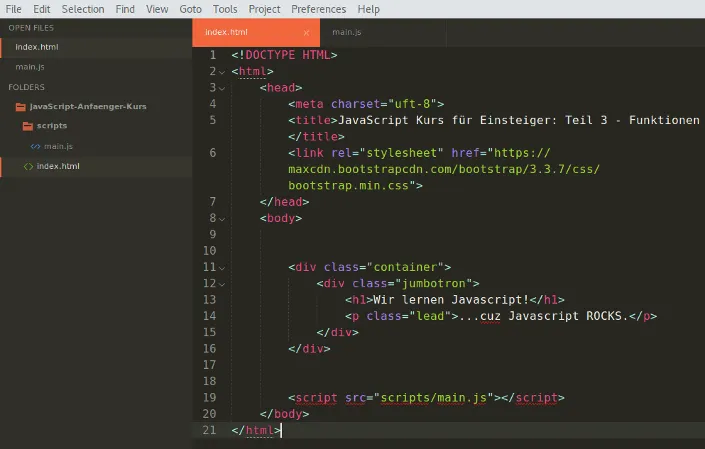This screenshot has width=705, height=449.
Task: Open the Project menu
Action: click(x=264, y=9)
